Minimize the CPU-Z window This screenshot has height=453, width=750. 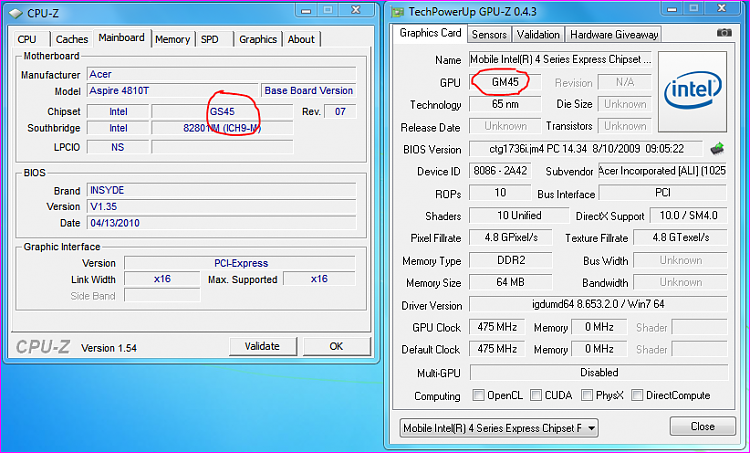(306, 10)
